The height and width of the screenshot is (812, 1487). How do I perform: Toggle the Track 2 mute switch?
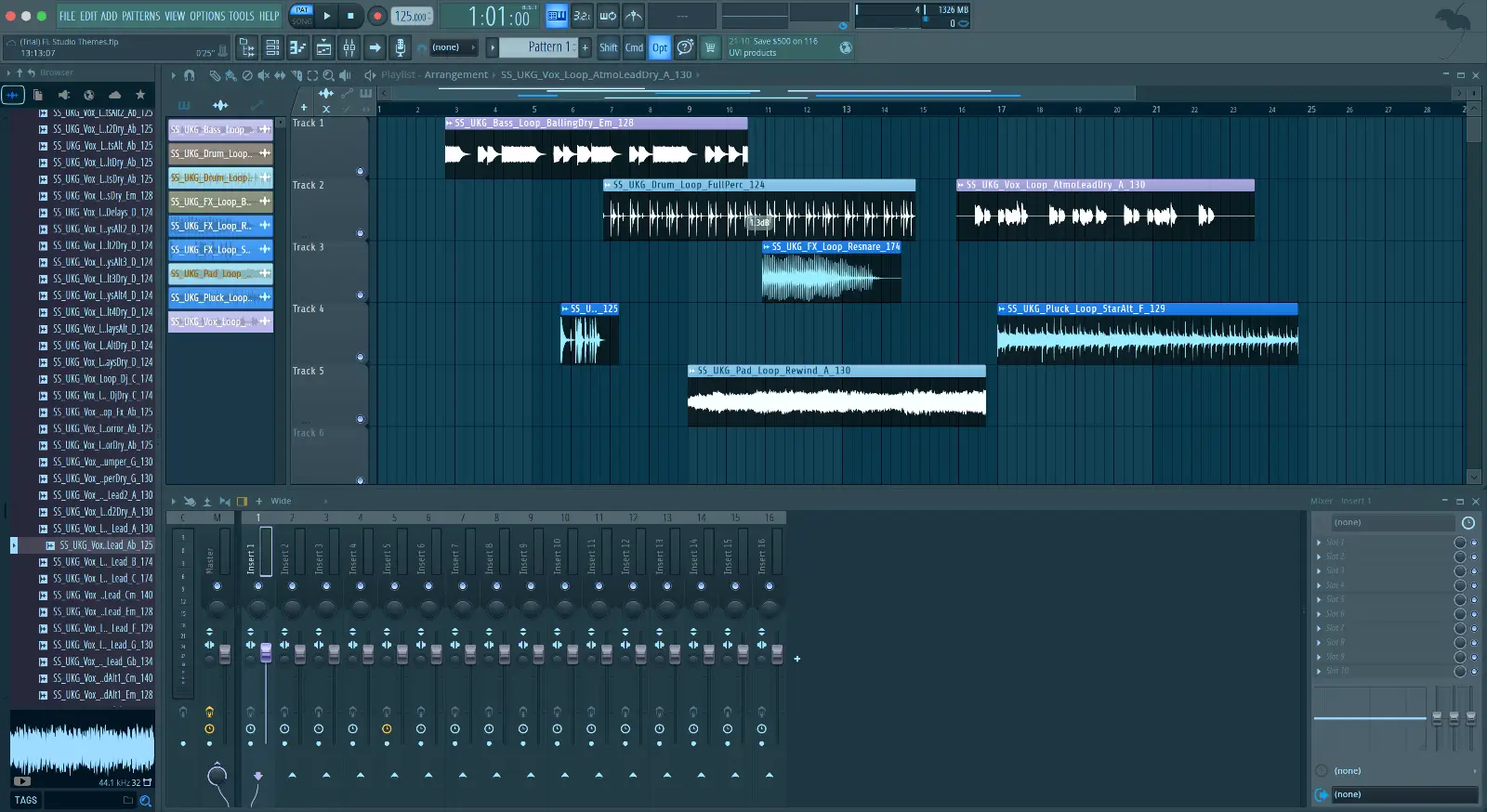361,234
